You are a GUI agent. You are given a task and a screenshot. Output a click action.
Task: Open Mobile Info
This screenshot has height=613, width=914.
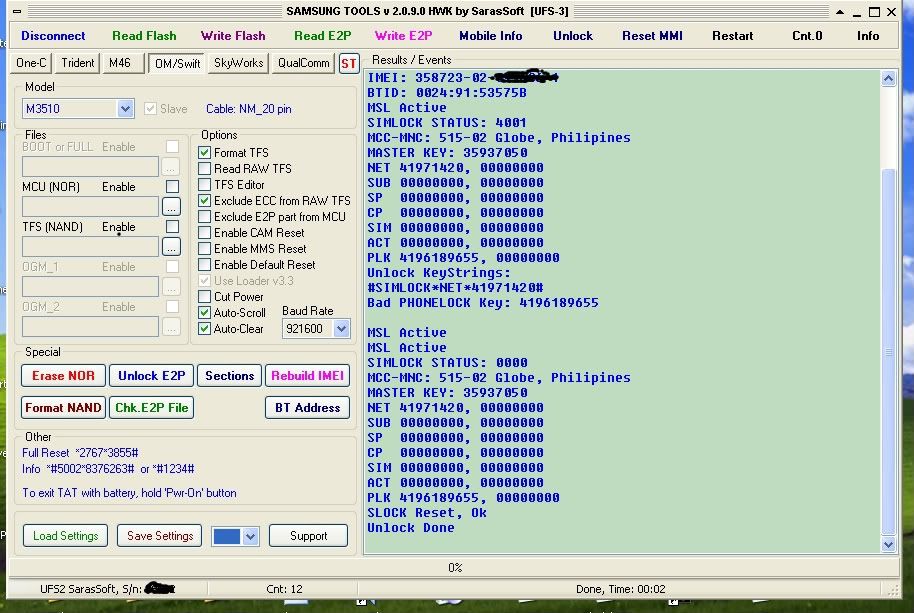click(491, 36)
